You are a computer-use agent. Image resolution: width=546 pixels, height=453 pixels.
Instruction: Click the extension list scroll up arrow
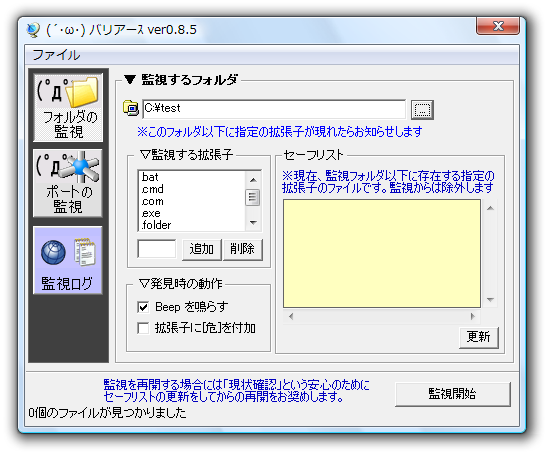coord(253,180)
